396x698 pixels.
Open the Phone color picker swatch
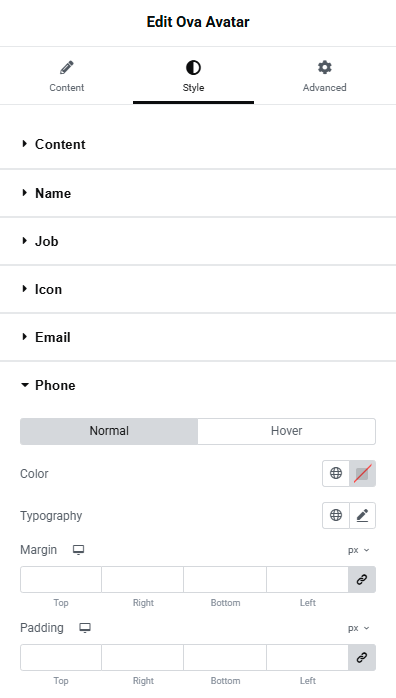point(363,473)
